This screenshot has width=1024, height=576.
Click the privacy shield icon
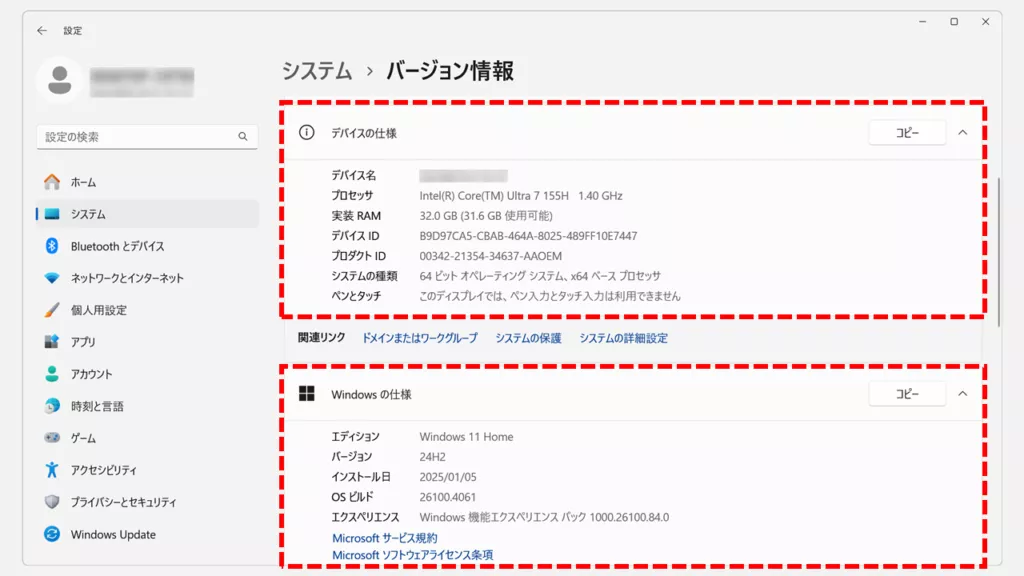tap(52, 502)
